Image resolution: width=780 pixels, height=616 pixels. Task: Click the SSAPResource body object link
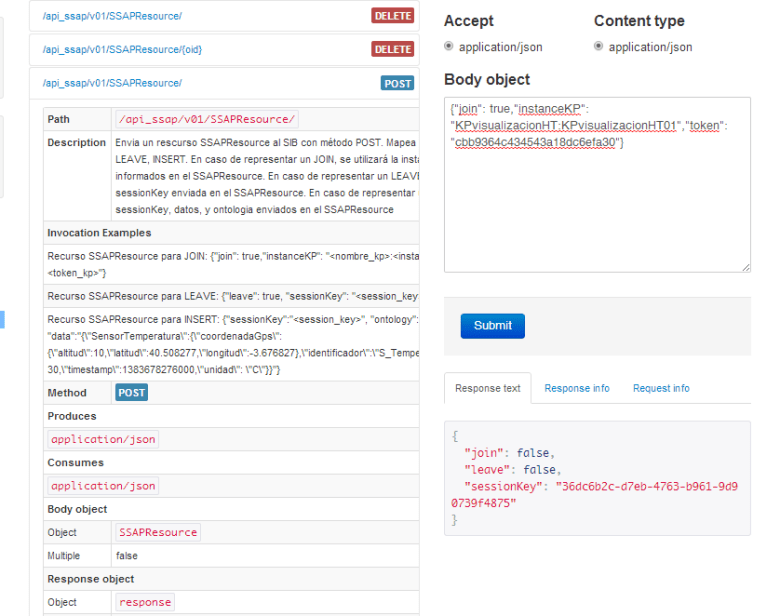click(x=158, y=532)
